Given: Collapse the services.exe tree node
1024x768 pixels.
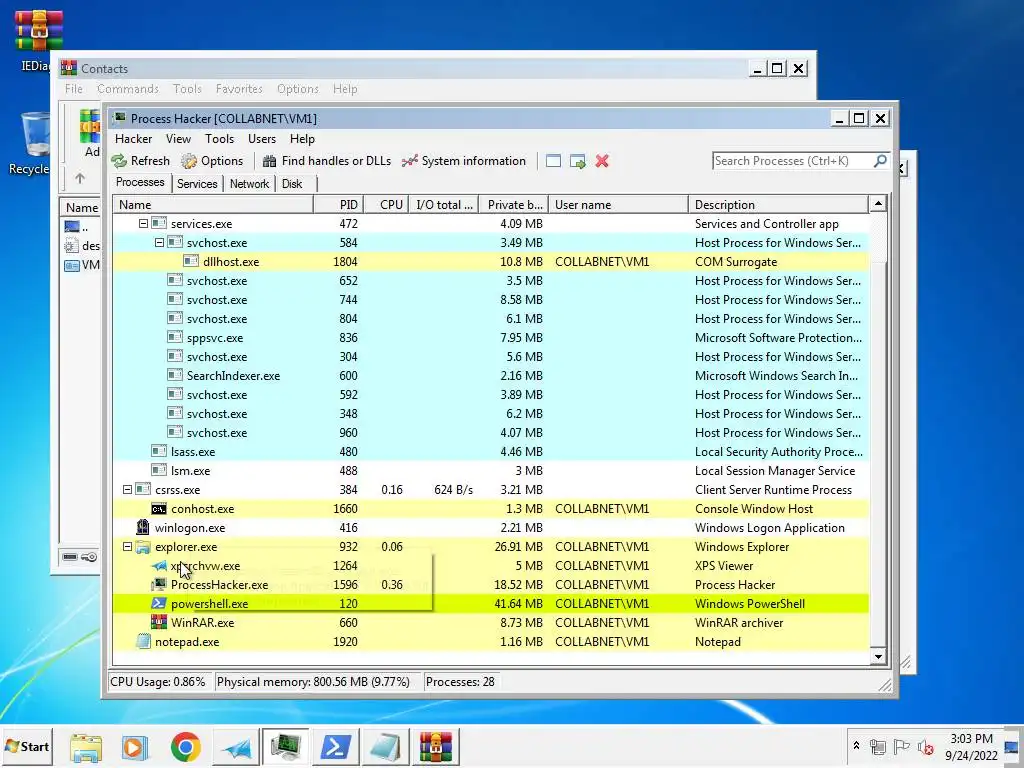Looking at the screenshot, I should pyautogui.click(x=143, y=223).
